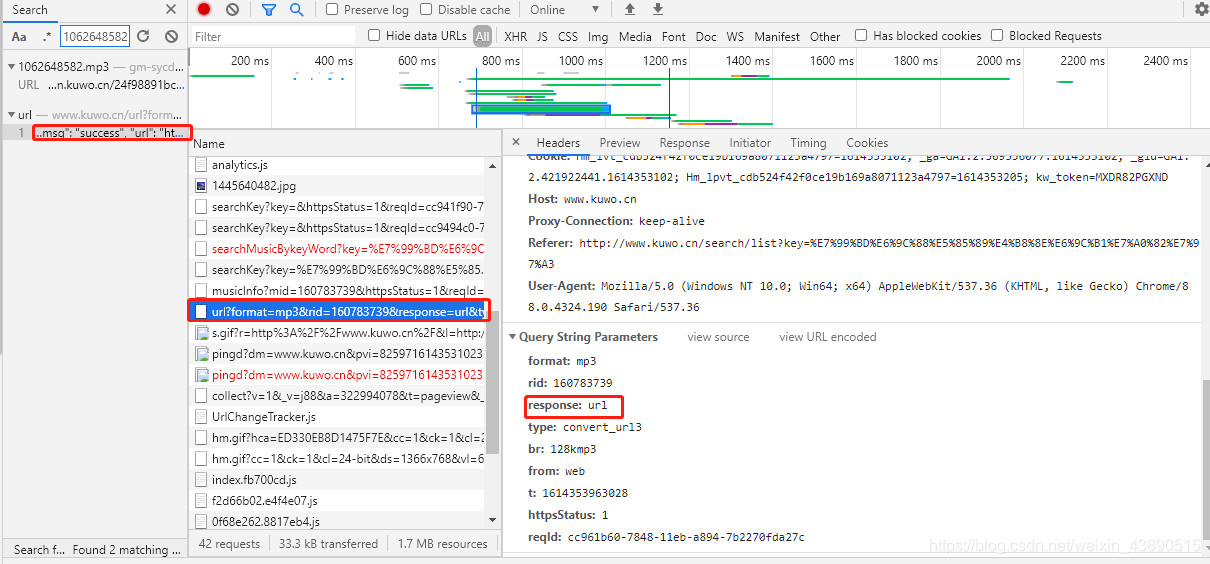Export HAR file download icon
The image size is (1210, 564).
pos(658,9)
